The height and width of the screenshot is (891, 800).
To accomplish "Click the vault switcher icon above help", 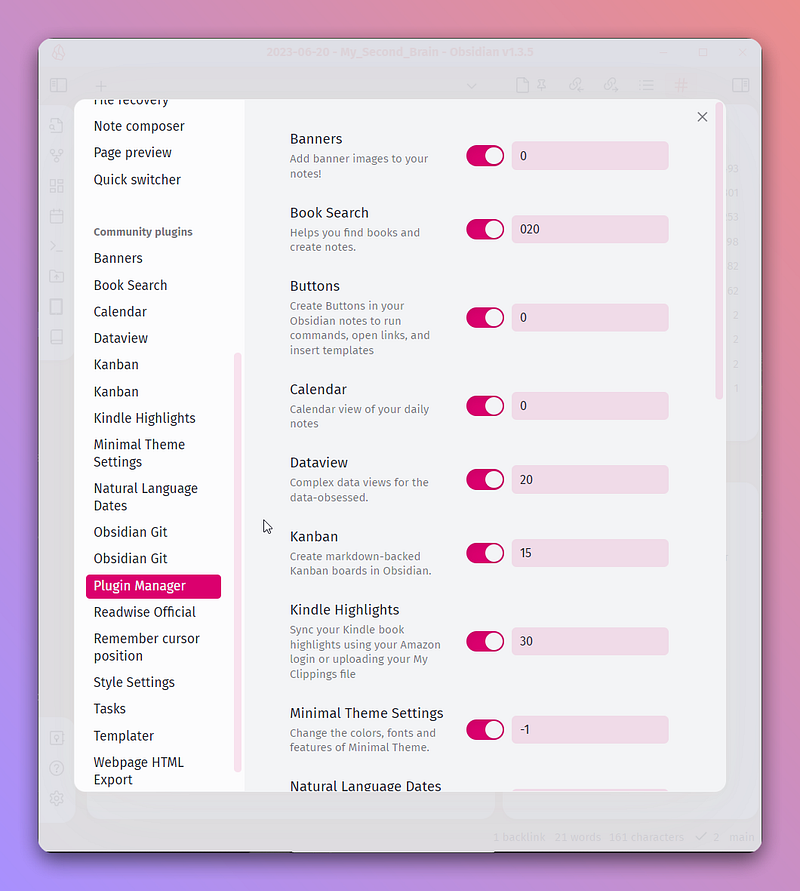I will pos(56,738).
